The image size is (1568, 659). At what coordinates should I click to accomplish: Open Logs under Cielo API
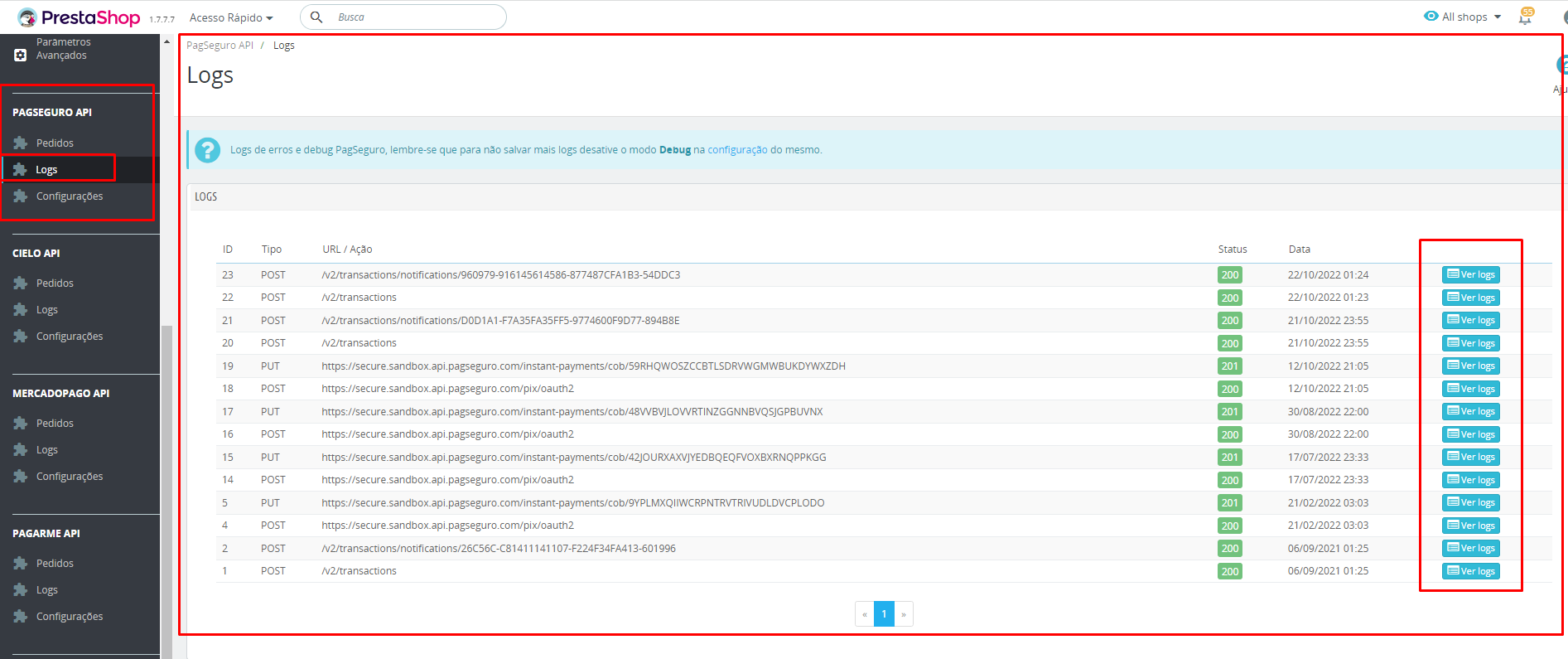click(47, 309)
